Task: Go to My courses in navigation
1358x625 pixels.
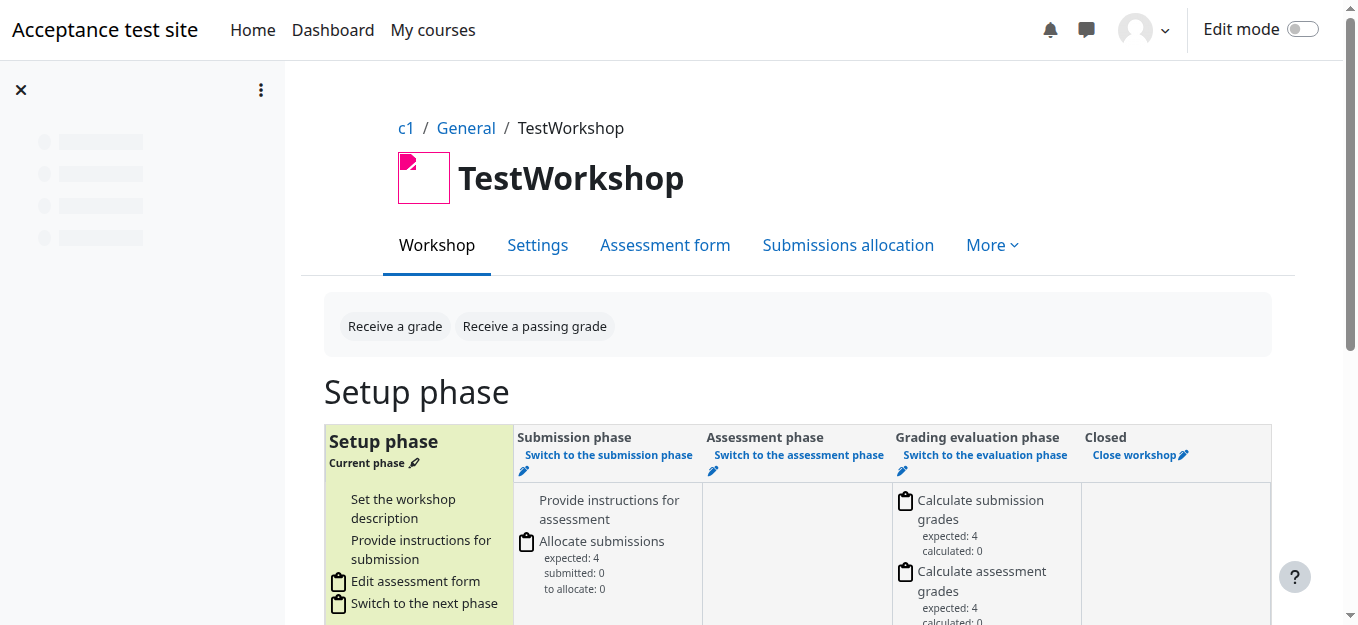Action: point(433,30)
